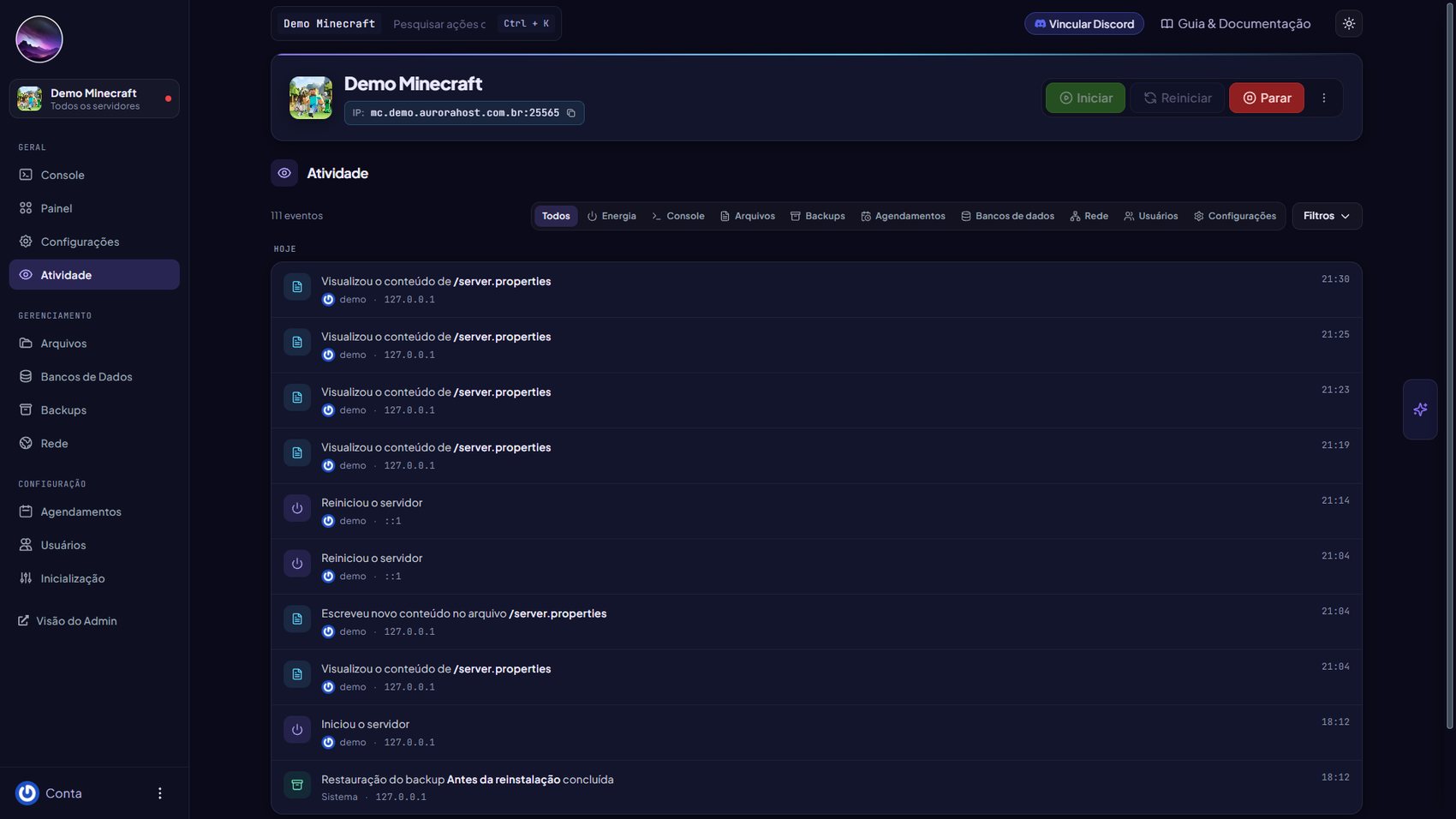
Task: Toggle the light/dark theme sun icon
Action: 1348,24
